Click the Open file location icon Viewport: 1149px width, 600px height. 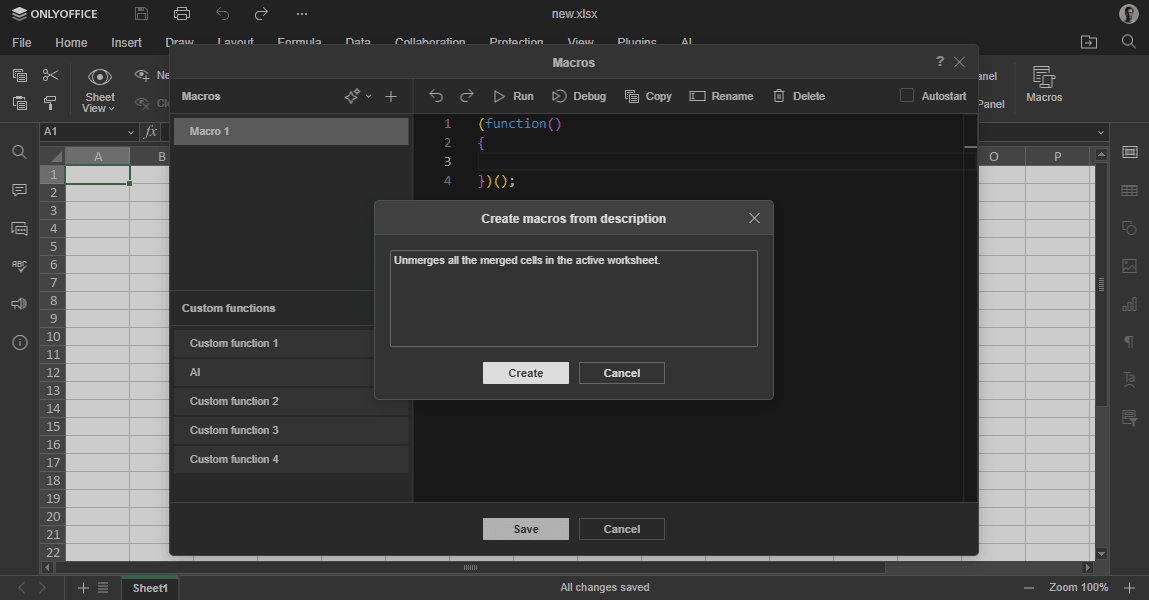coord(1089,42)
